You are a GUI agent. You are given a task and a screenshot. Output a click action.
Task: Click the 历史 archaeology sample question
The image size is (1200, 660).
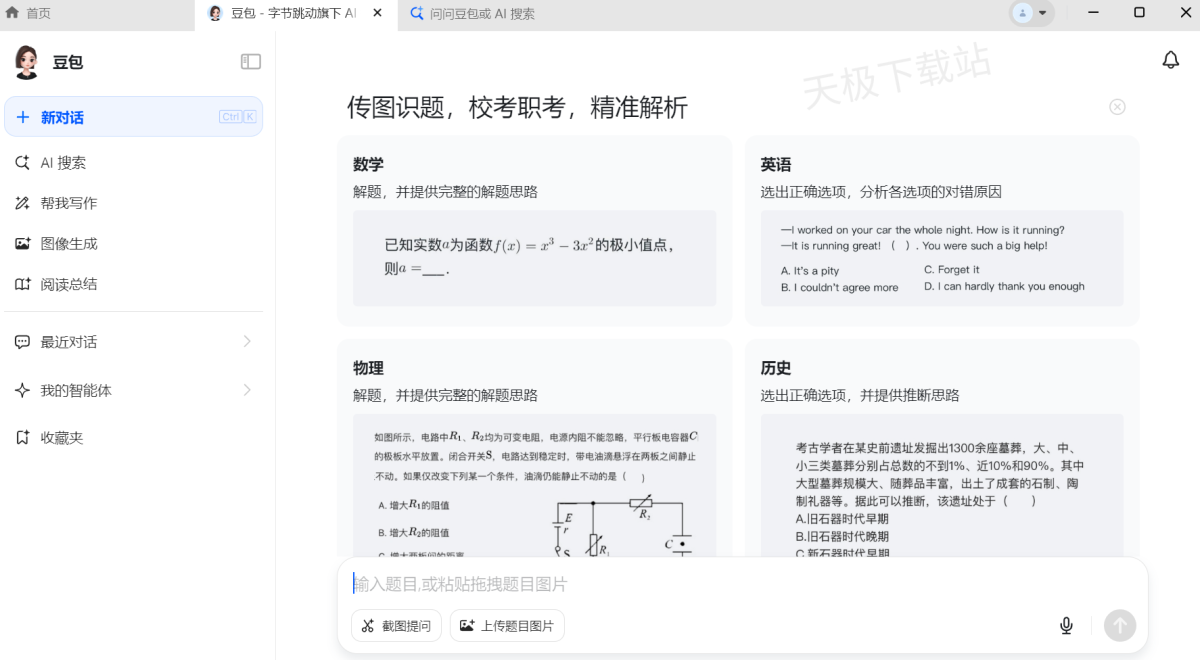942,486
